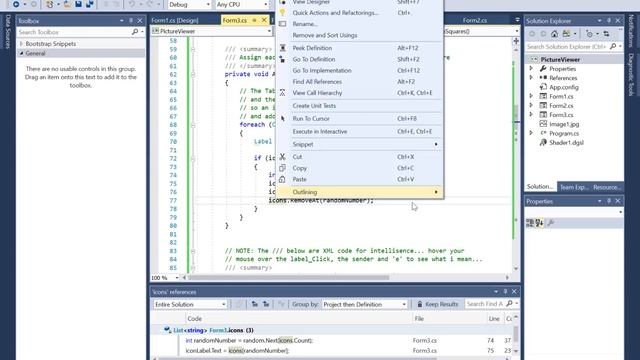Click Save icon in main toolbar
The image size is (640, 360).
coord(78,4)
